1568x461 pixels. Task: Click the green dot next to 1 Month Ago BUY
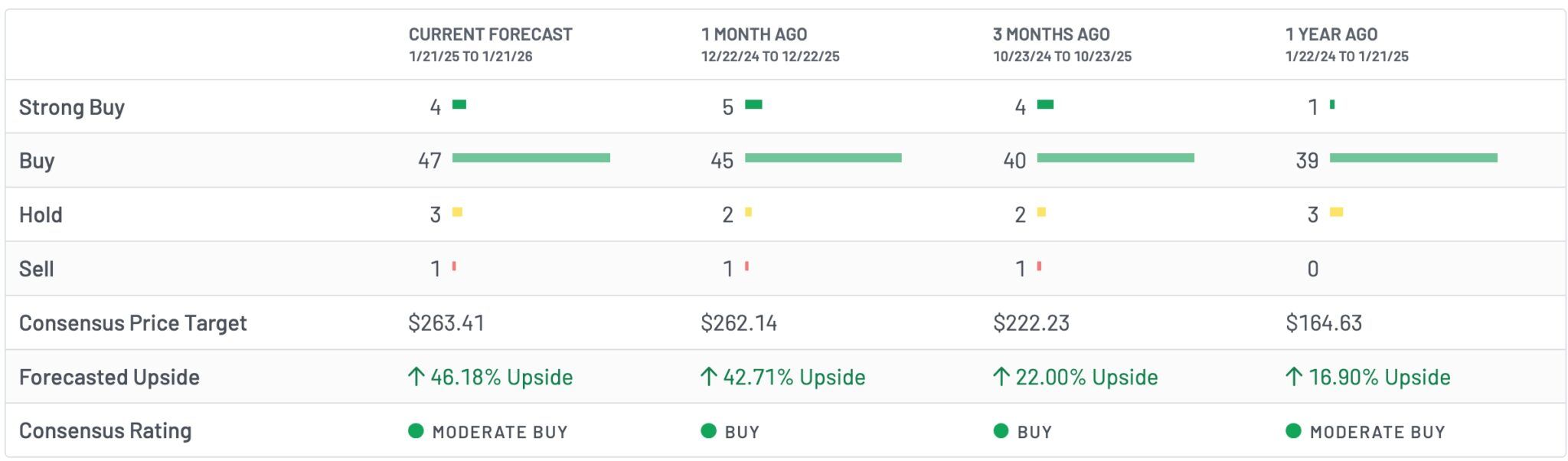[708, 431]
